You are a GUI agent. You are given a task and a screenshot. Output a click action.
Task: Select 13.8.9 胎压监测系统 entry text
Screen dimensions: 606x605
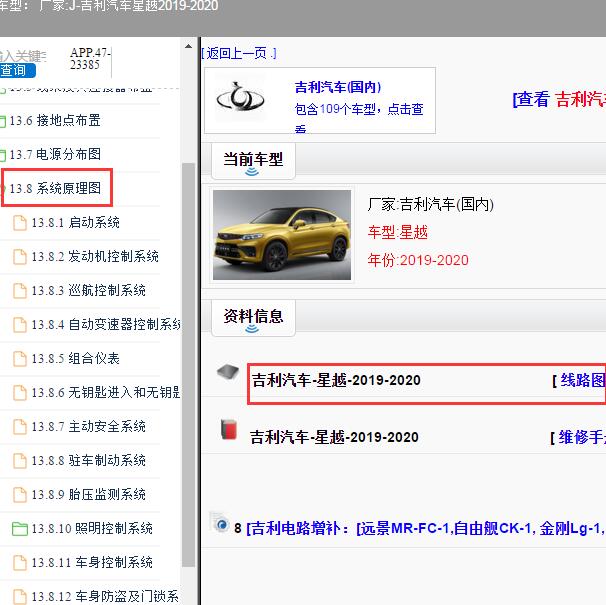[x=89, y=494]
